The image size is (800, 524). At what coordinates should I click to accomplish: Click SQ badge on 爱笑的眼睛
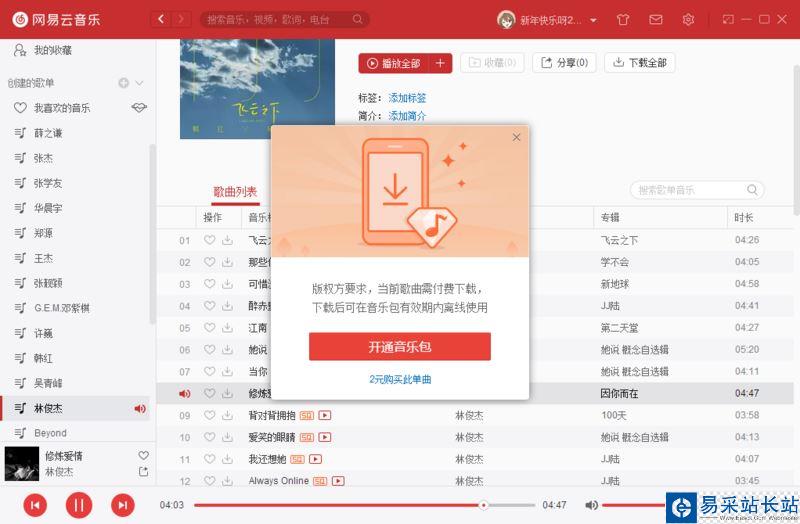click(307, 437)
